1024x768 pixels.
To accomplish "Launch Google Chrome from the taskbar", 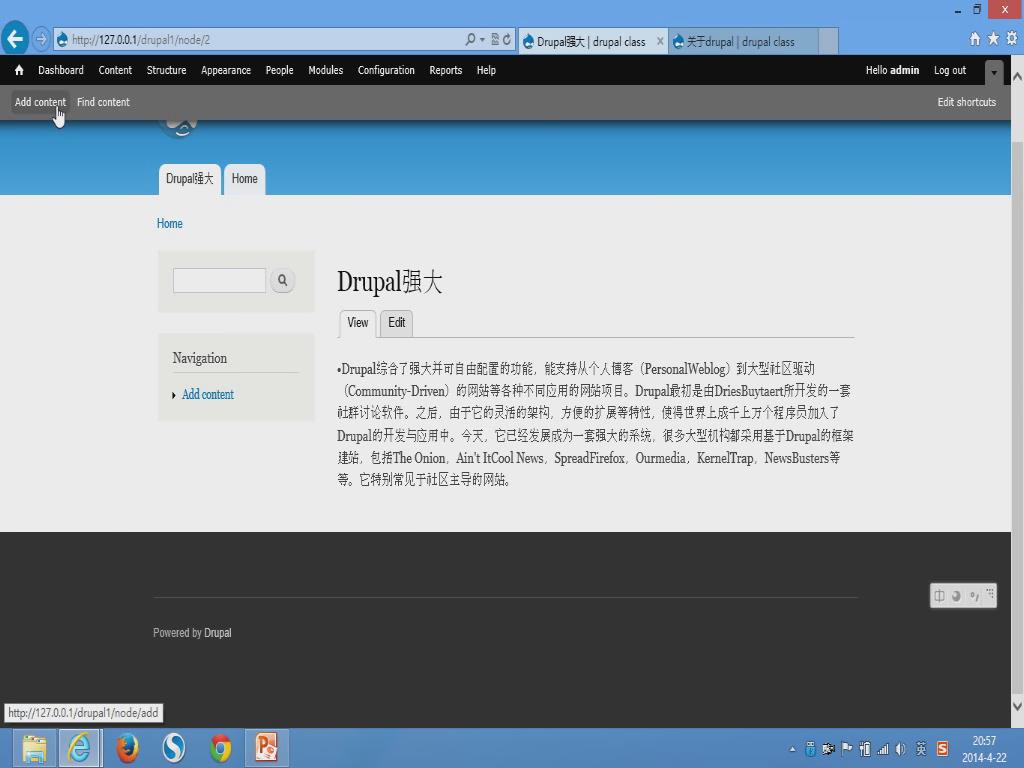I will [x=221, y=748].
